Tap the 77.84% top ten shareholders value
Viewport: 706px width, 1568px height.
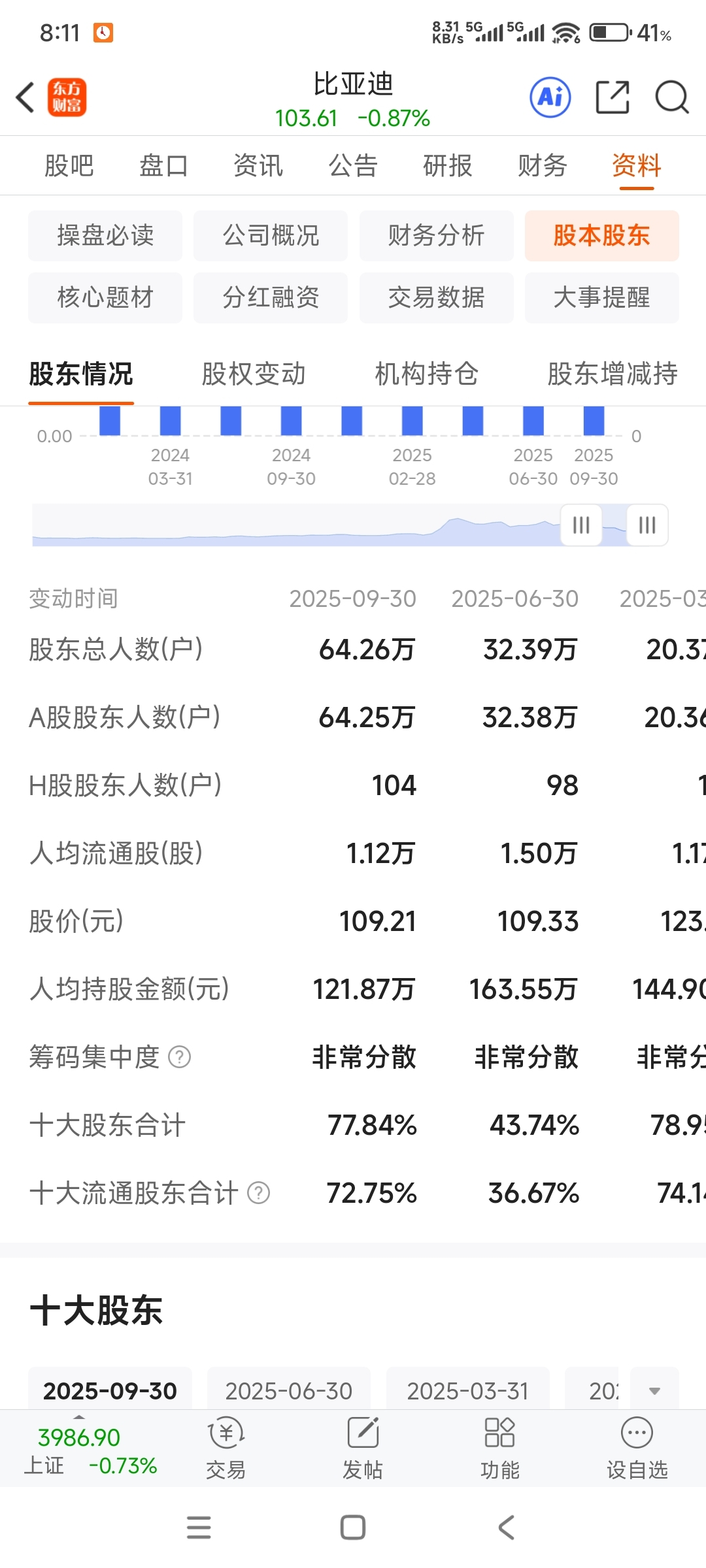372,1125
